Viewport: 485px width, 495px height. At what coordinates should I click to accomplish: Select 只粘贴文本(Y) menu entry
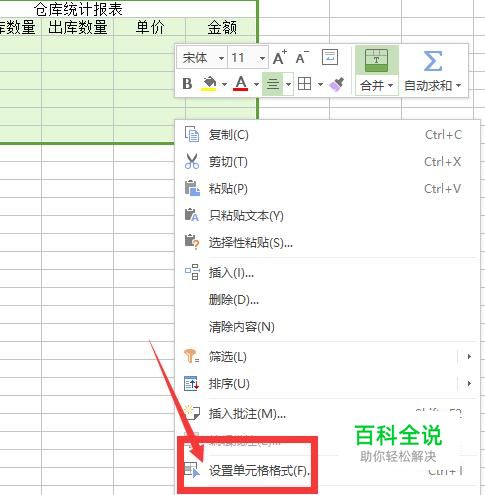coord(327,216)
